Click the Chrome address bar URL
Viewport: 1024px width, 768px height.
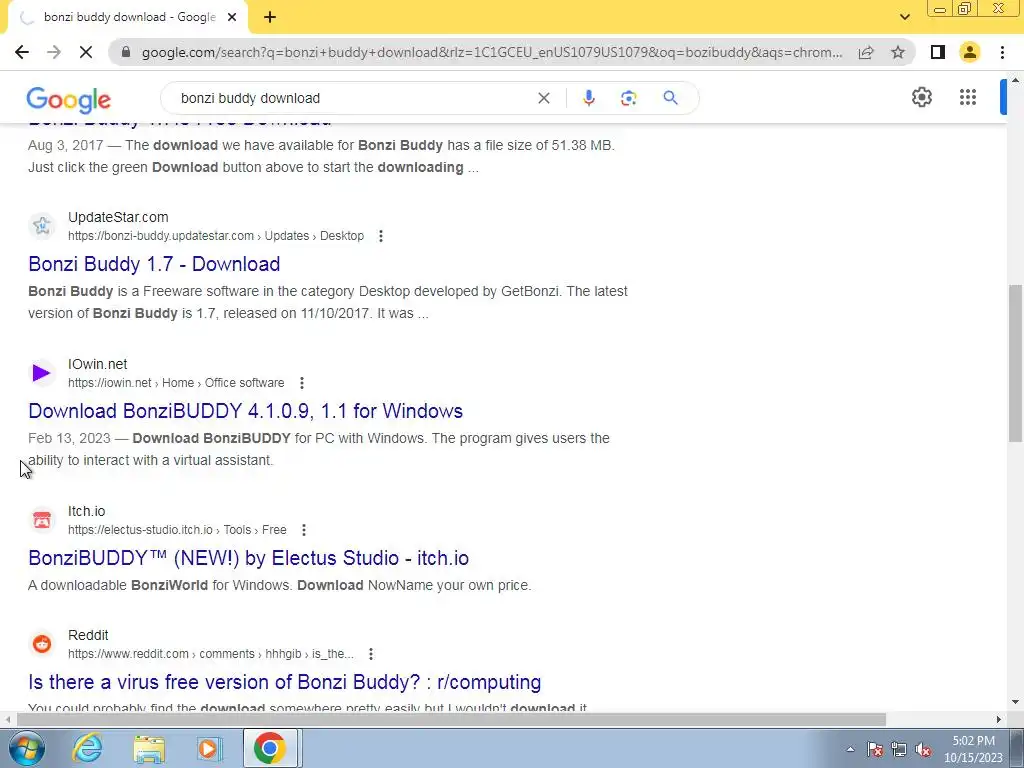pyautogui.click(x=491, y=52)
